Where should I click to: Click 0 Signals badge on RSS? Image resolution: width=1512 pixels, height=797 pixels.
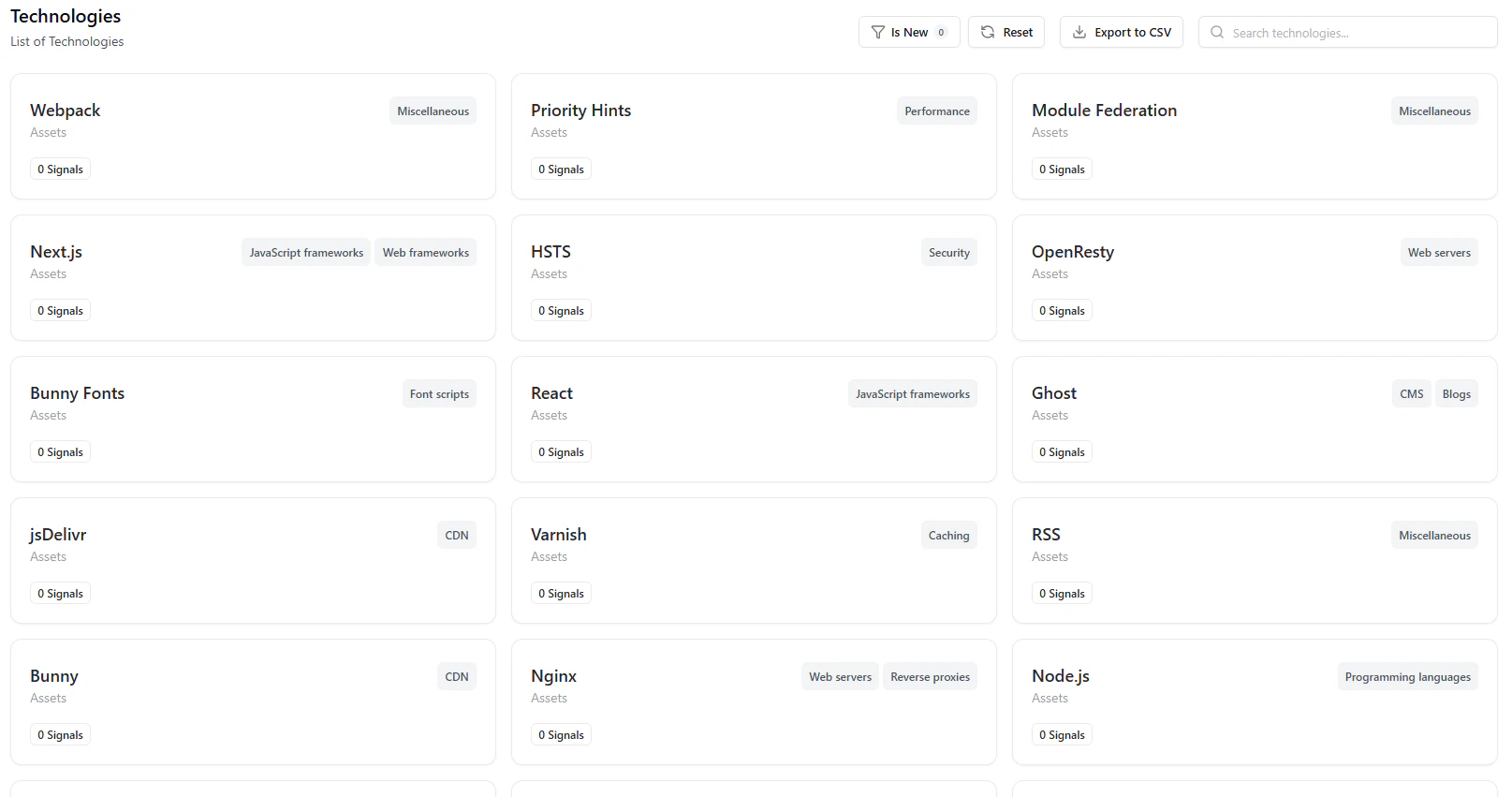tap(1062, 593)
